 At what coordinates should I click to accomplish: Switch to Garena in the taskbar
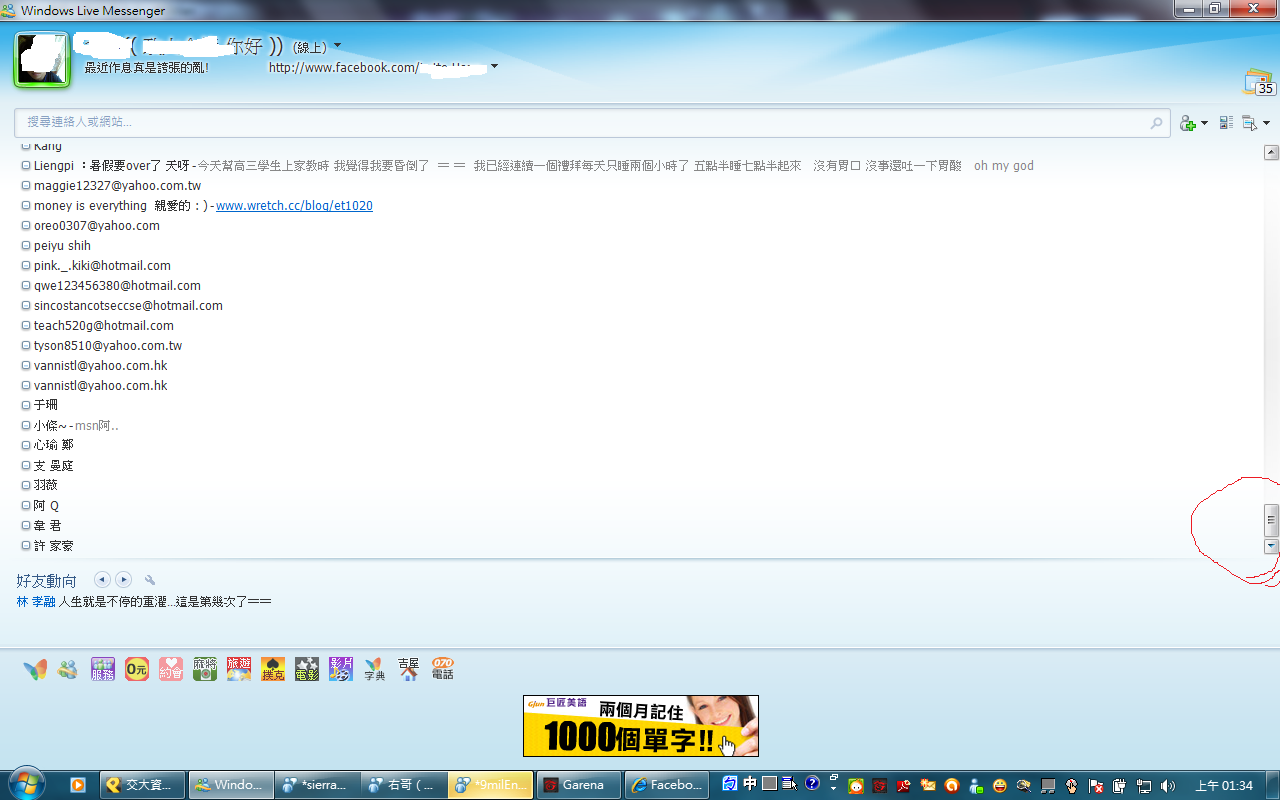coord(578,785)
